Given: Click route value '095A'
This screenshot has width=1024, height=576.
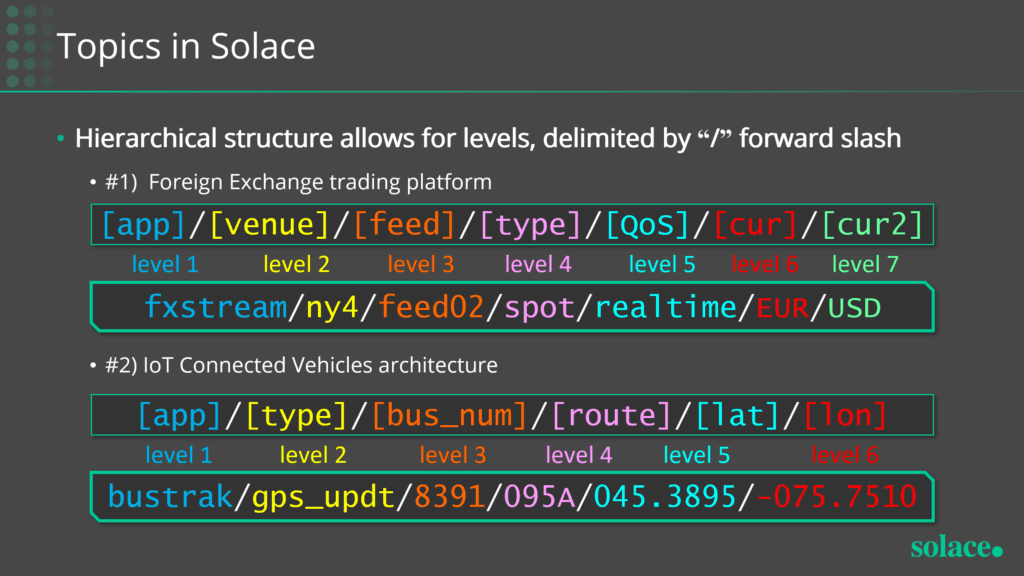Looking at the screenshot, I should click(539, 497).
